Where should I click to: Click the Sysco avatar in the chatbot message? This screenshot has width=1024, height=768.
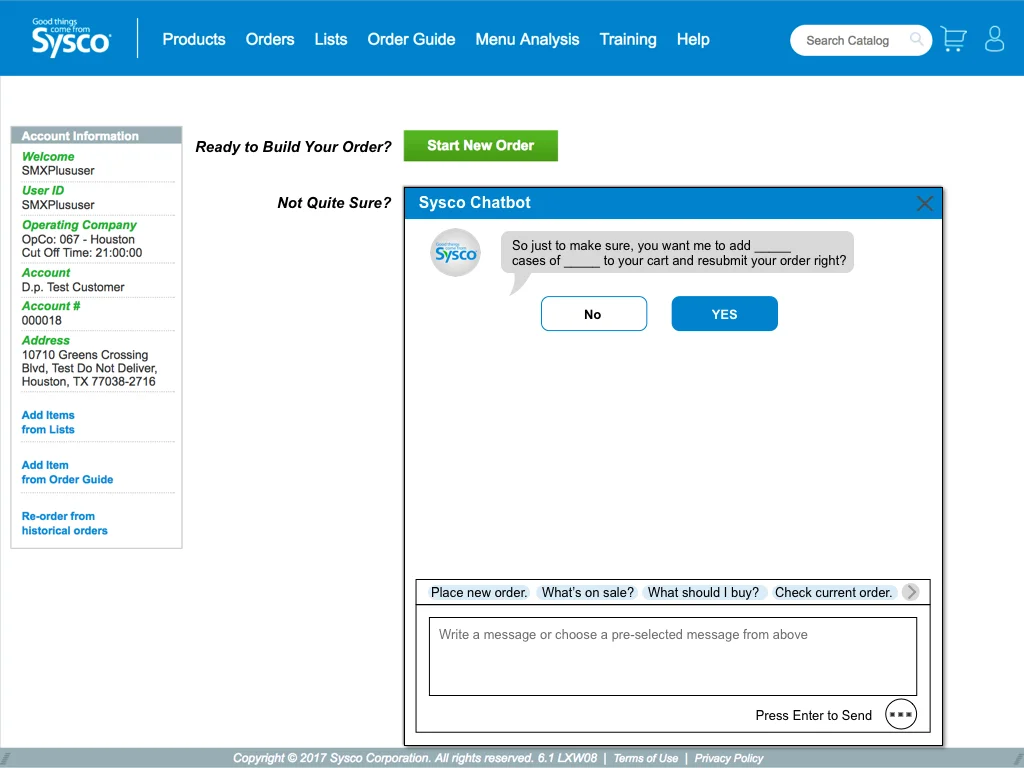point(455,253)
